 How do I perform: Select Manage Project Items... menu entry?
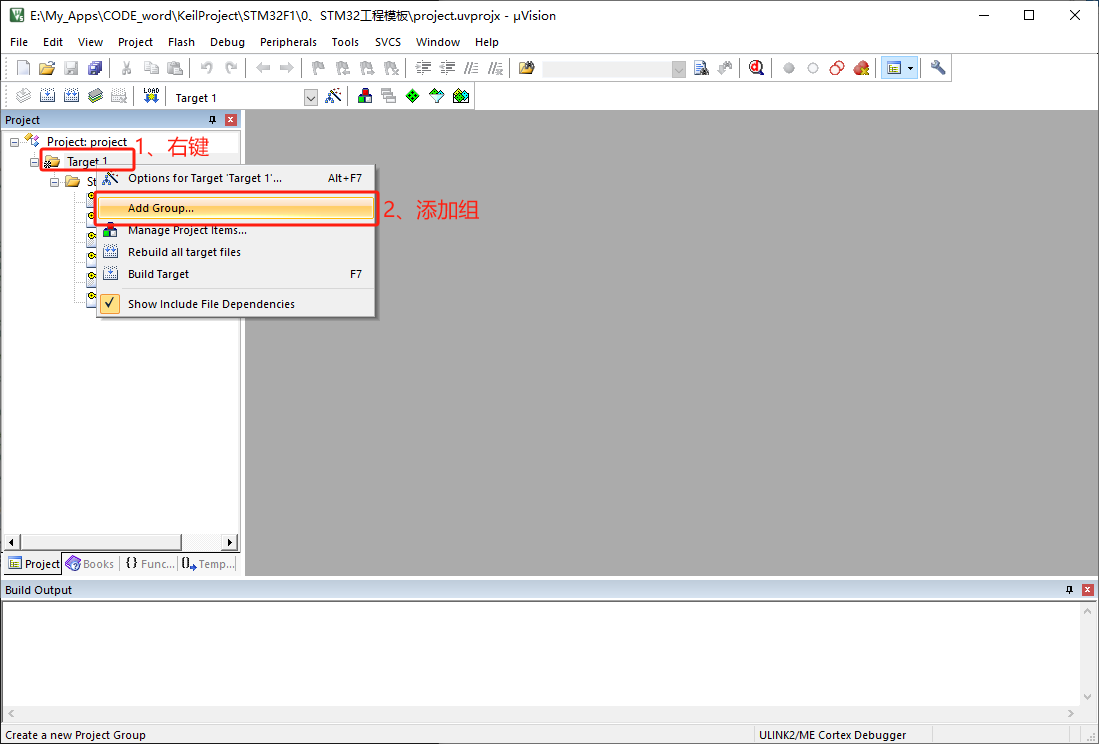click(236, 230)
